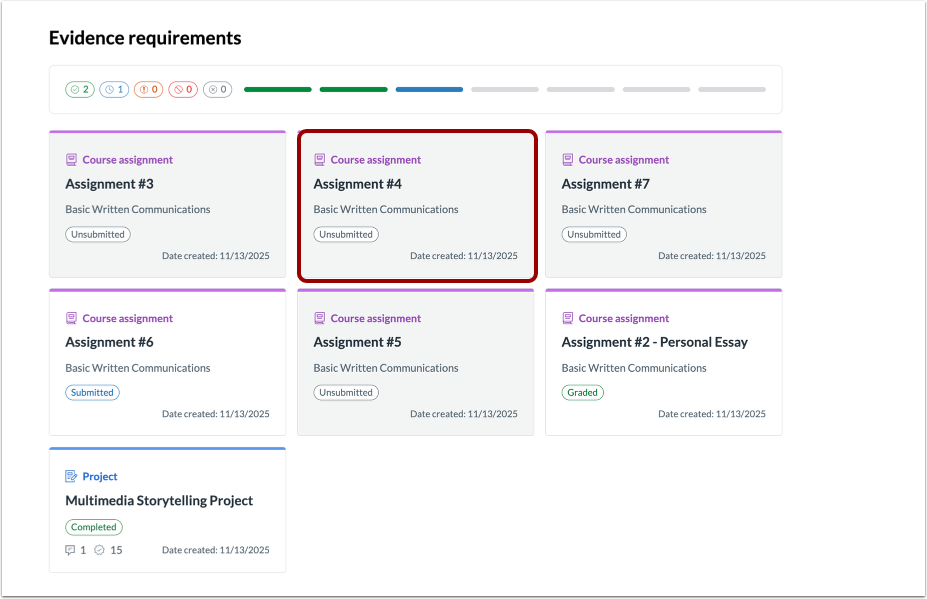Open the Multimedia Storytelling Project card
Image resolution: width=927 pixels, height=599 pixels.
pos(167,510)
